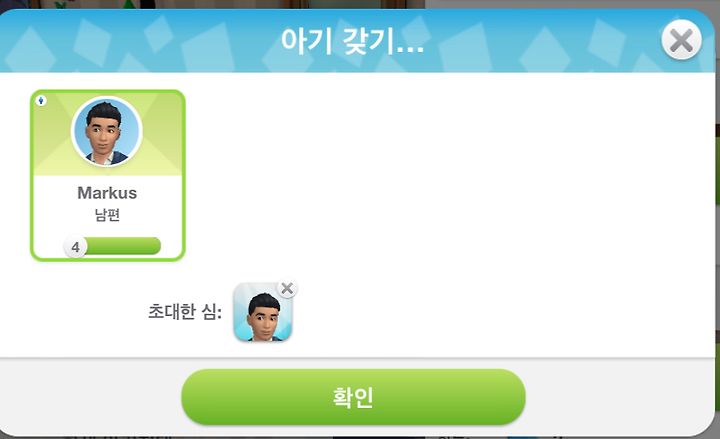
Task: Click Markus's green relationship progress bar
Action: coord(122,246)
